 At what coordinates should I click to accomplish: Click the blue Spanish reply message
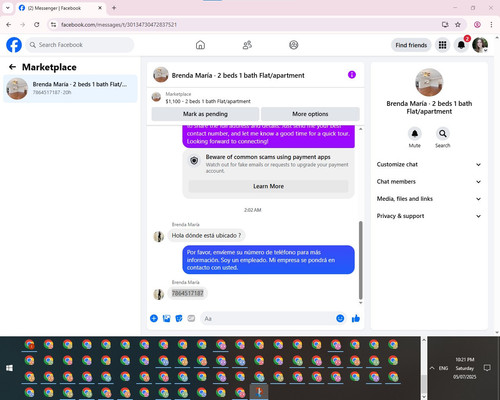268,260
